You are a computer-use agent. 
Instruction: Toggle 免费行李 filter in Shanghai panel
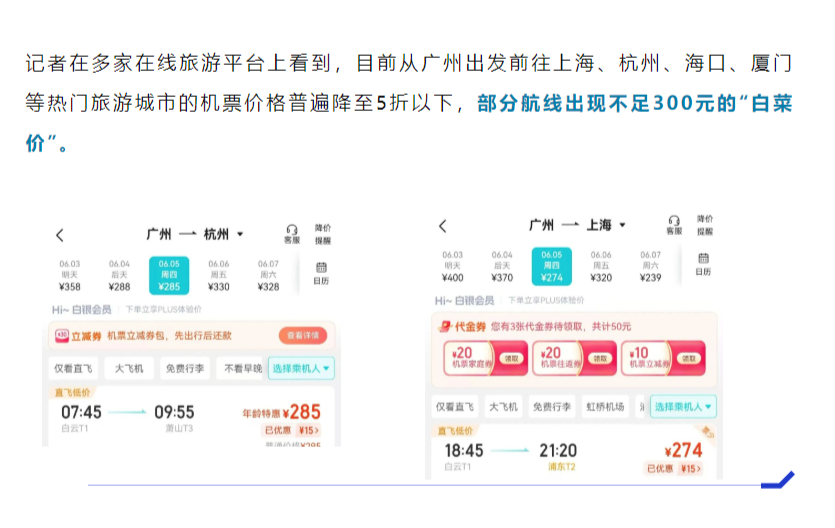[x=551, y=407]
